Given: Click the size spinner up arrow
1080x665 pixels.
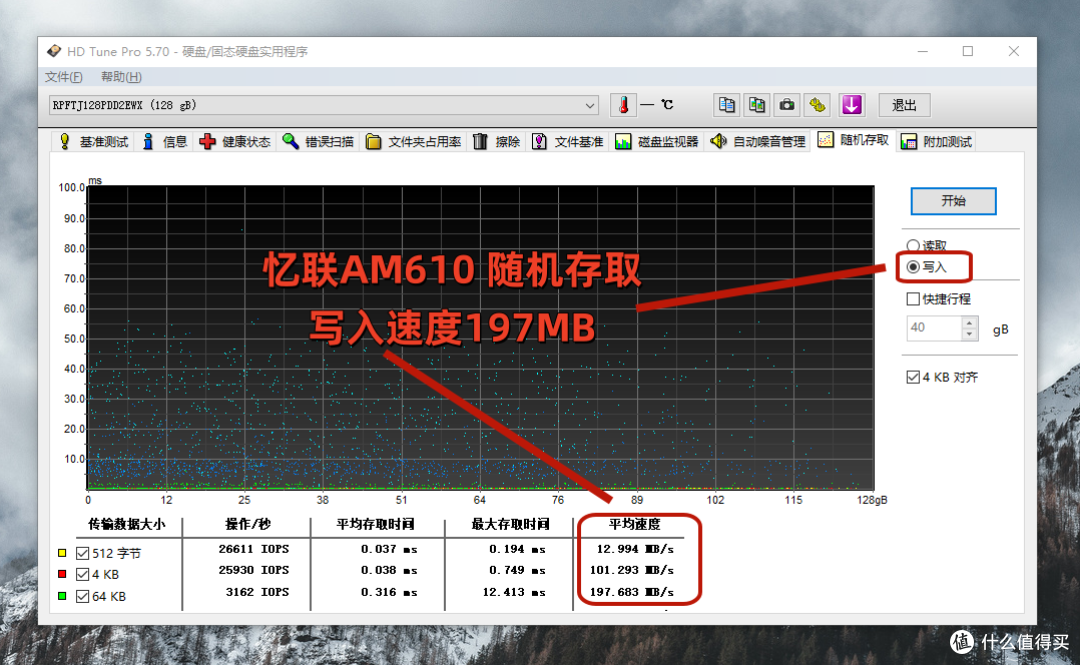Looking at the screenshot, I should click(967, 321).
